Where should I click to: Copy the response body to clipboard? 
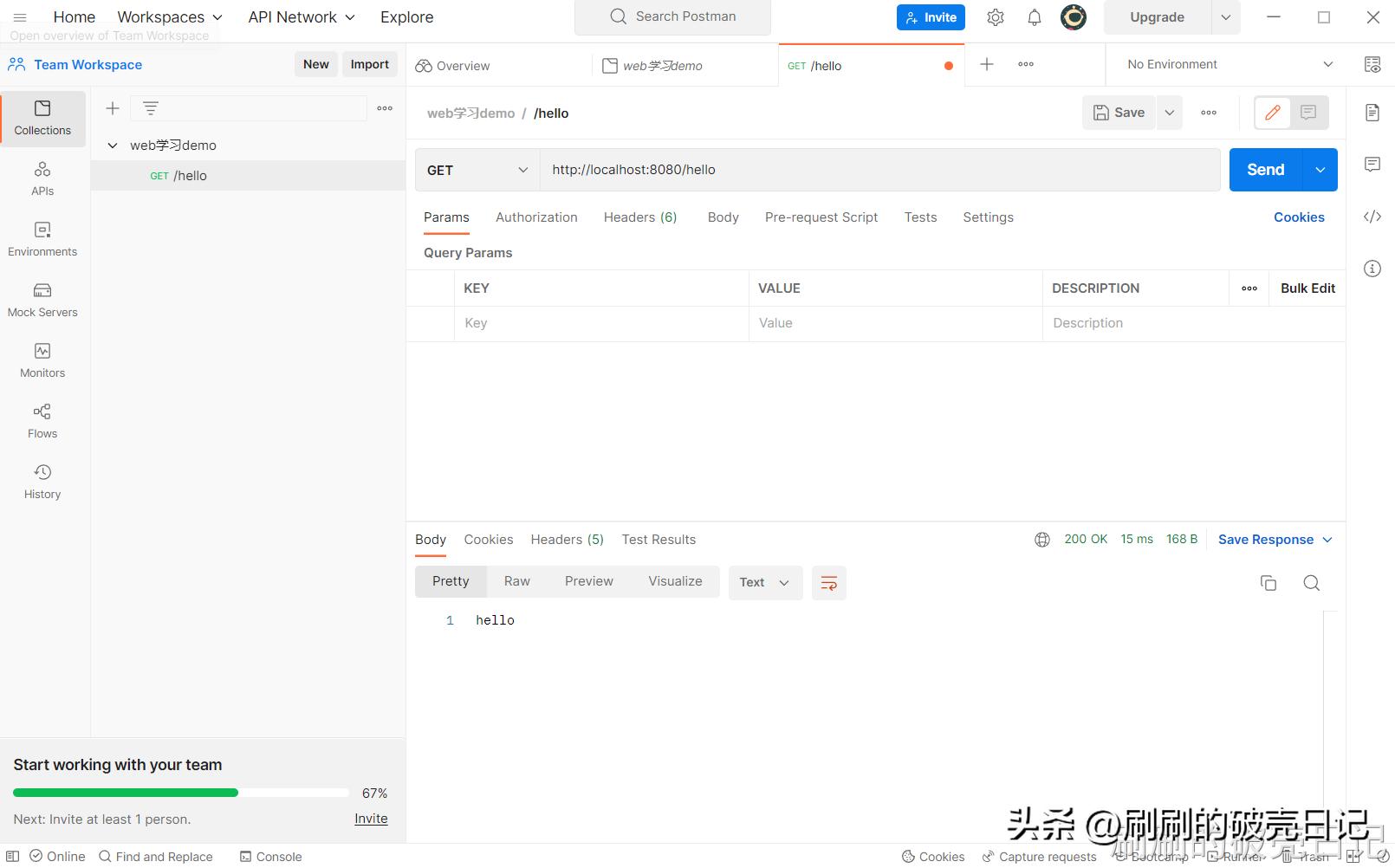1268,583
